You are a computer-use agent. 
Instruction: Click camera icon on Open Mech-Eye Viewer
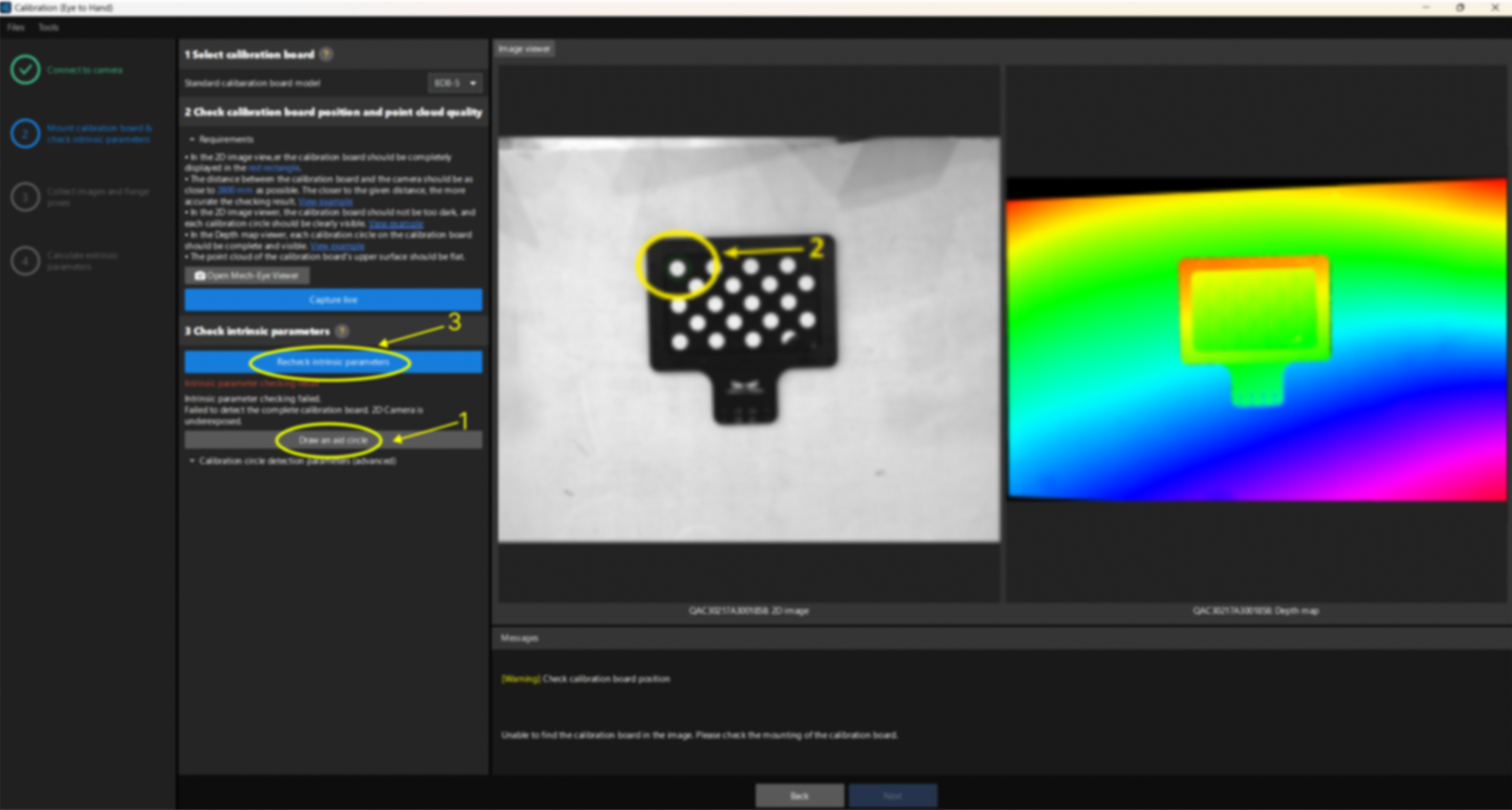[x=200, y=275]
